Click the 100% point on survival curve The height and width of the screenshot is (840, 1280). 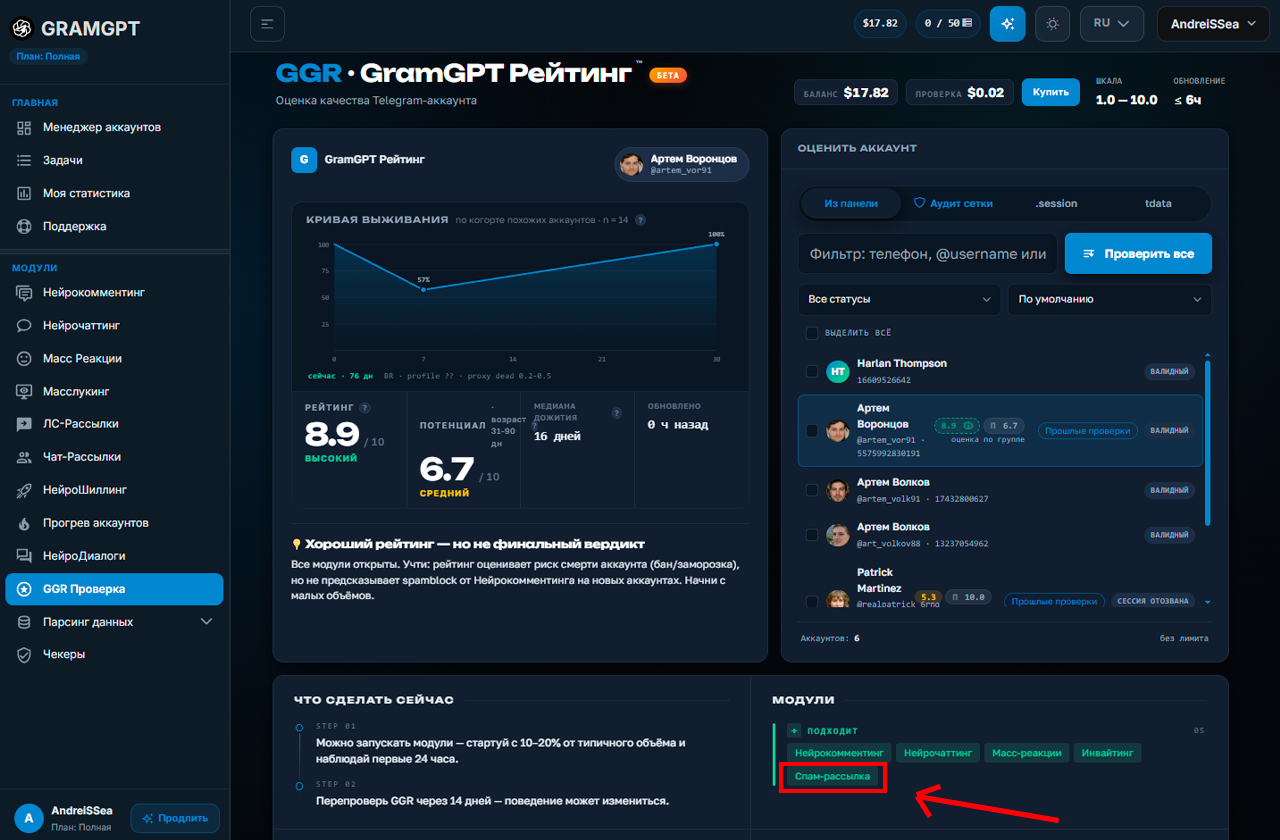[x=716, y=243]
